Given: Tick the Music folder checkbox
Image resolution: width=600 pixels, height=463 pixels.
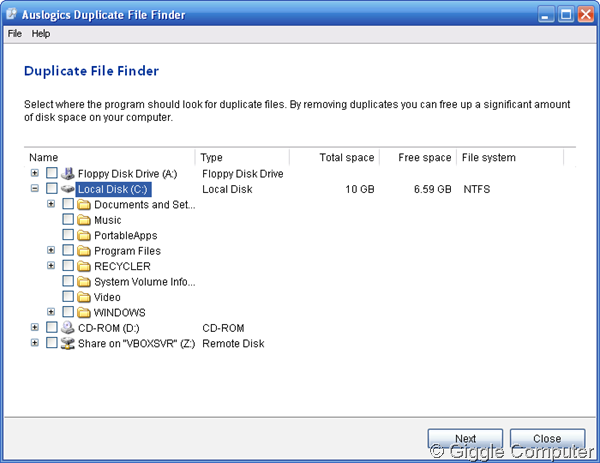Looking at the screenshot, I should coord(68,219).
